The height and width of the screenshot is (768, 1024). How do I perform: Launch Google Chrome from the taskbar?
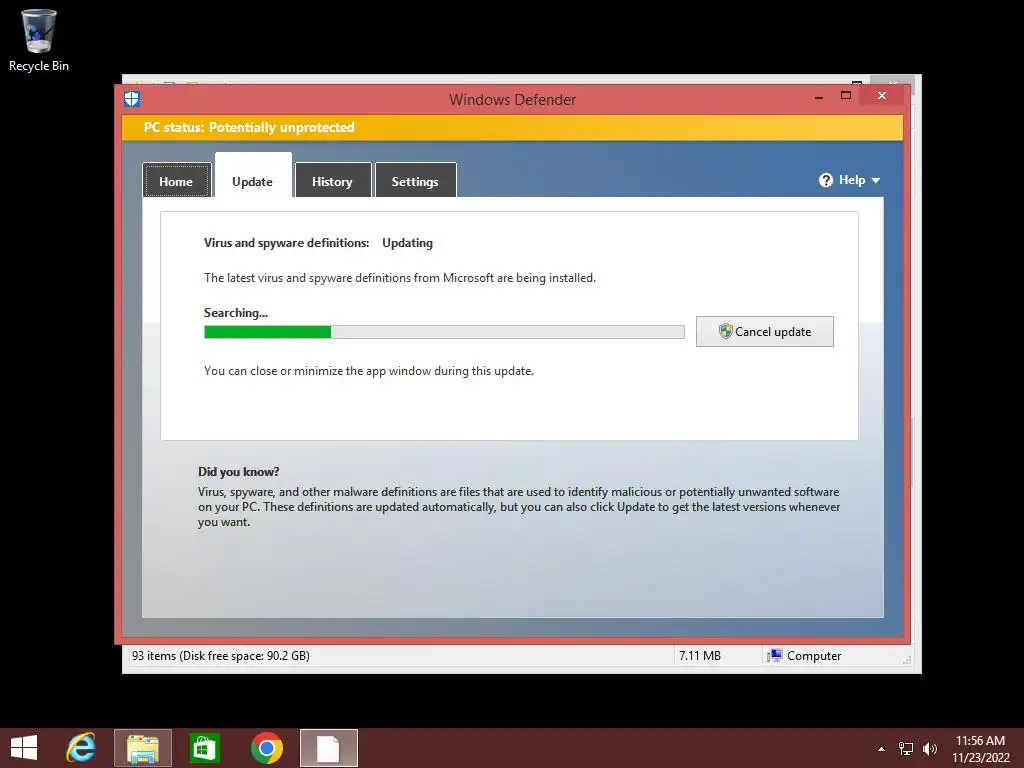click(266, 748)
